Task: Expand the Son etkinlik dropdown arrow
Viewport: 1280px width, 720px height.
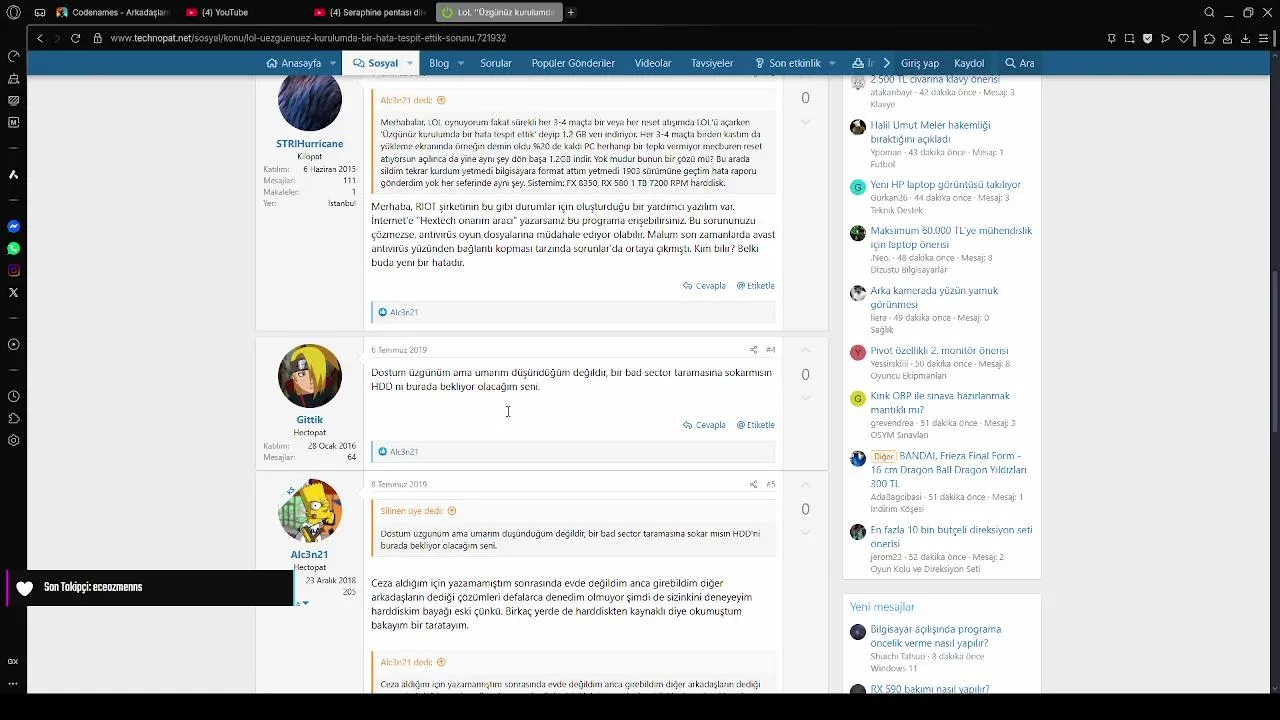Action: 832,63
